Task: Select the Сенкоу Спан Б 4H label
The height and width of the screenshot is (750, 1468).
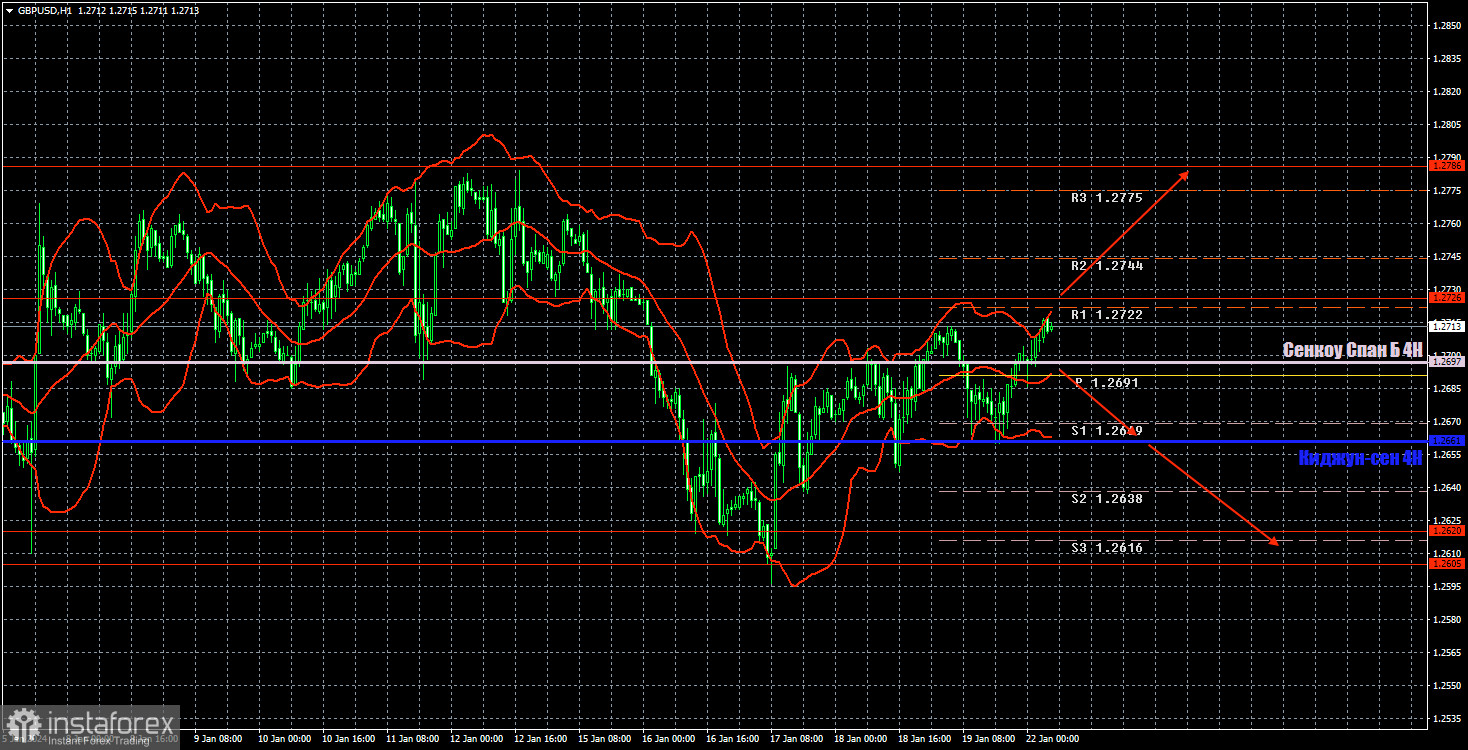Action: coord(1352,350)
